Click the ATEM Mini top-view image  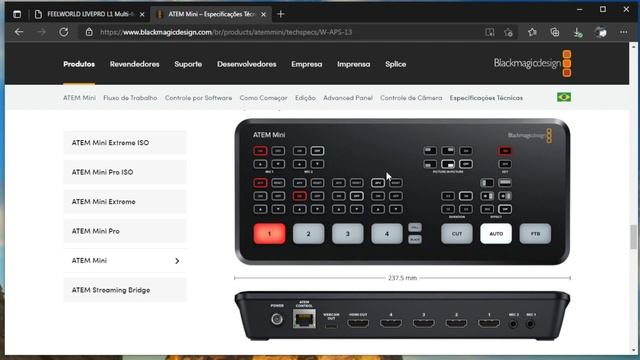402,192
